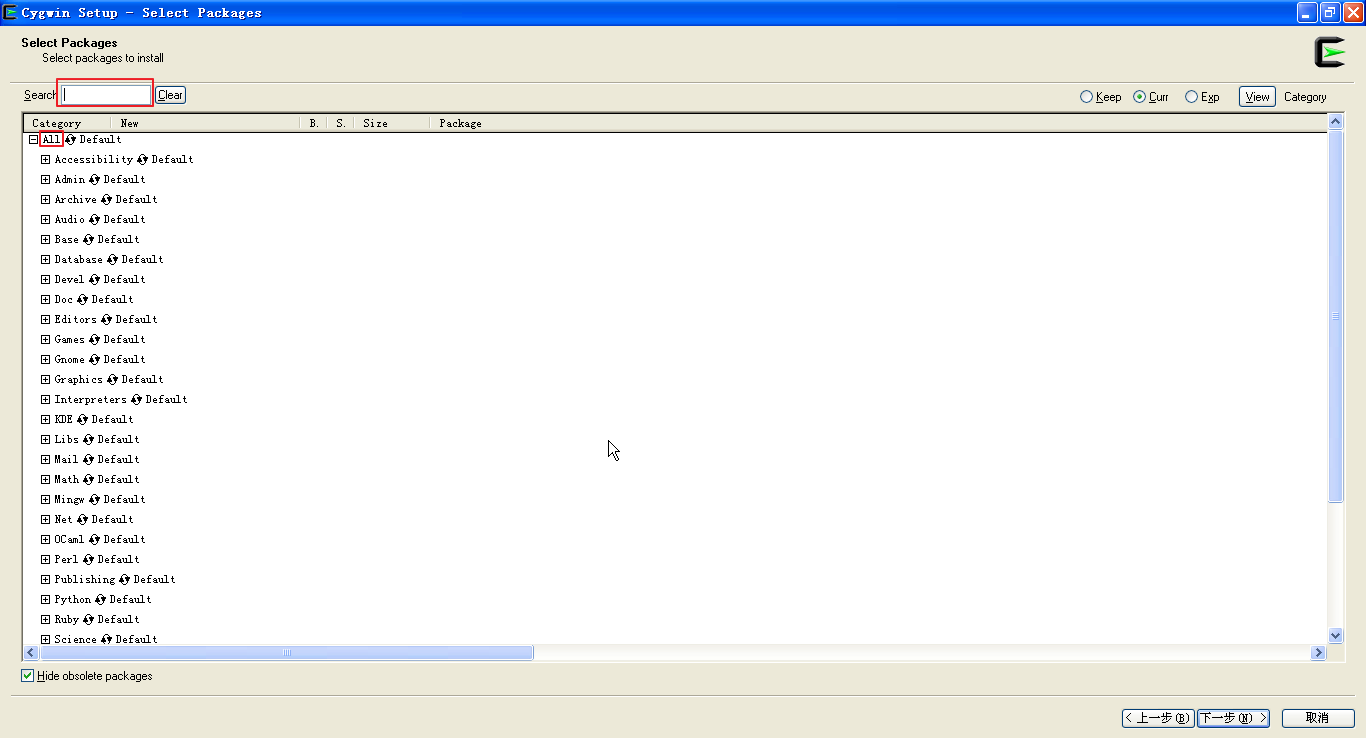Click the cycle icon next to Publishing
Image resolution: width=1366 pixels, height=738 pixels.
pyautogui.click(x=124, y=580)
